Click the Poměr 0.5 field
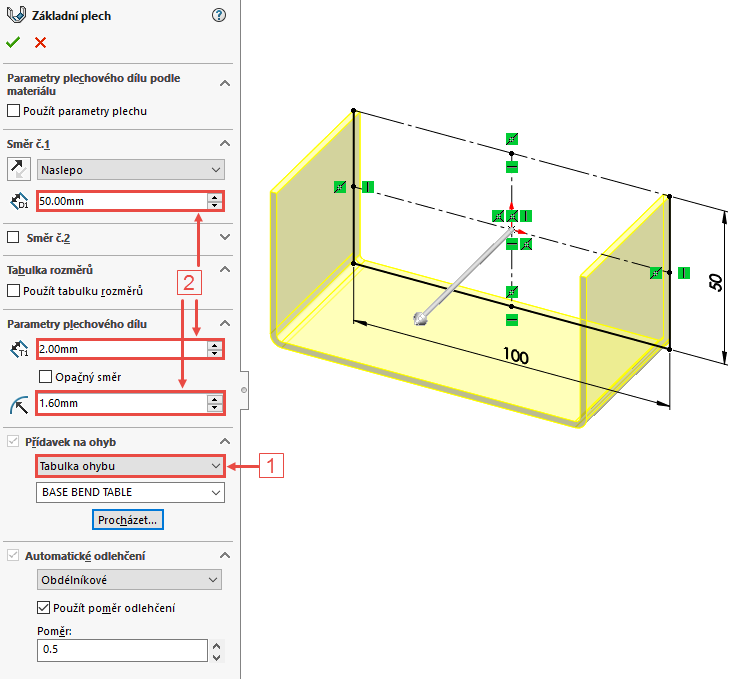Image resolution: width=750 pixels, height=679 pixels. (x=122, y=650)
